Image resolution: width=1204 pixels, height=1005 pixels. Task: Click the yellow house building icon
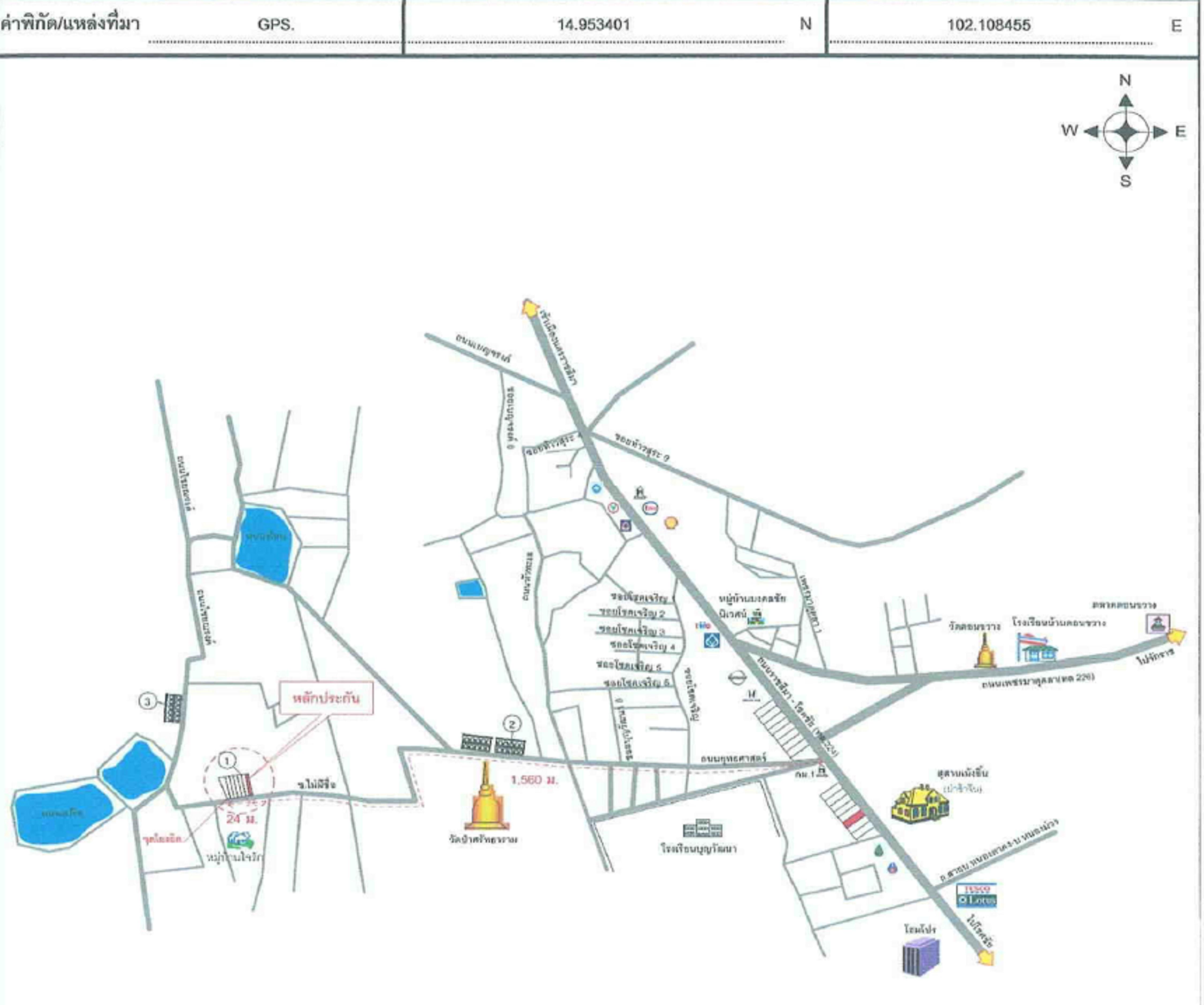(920, 803)
